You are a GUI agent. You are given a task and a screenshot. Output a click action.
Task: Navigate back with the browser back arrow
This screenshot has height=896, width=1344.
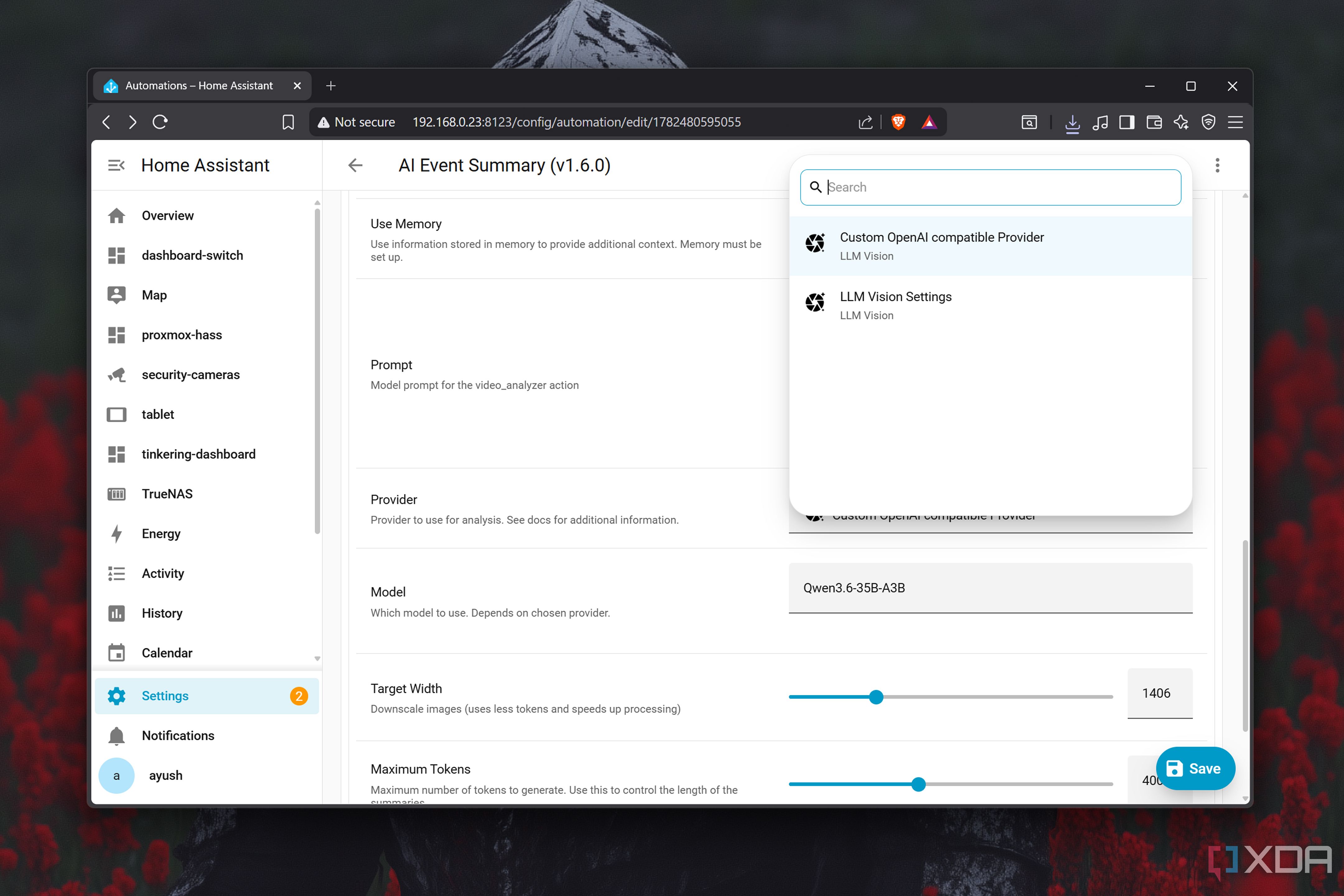(x=106, y=122)
